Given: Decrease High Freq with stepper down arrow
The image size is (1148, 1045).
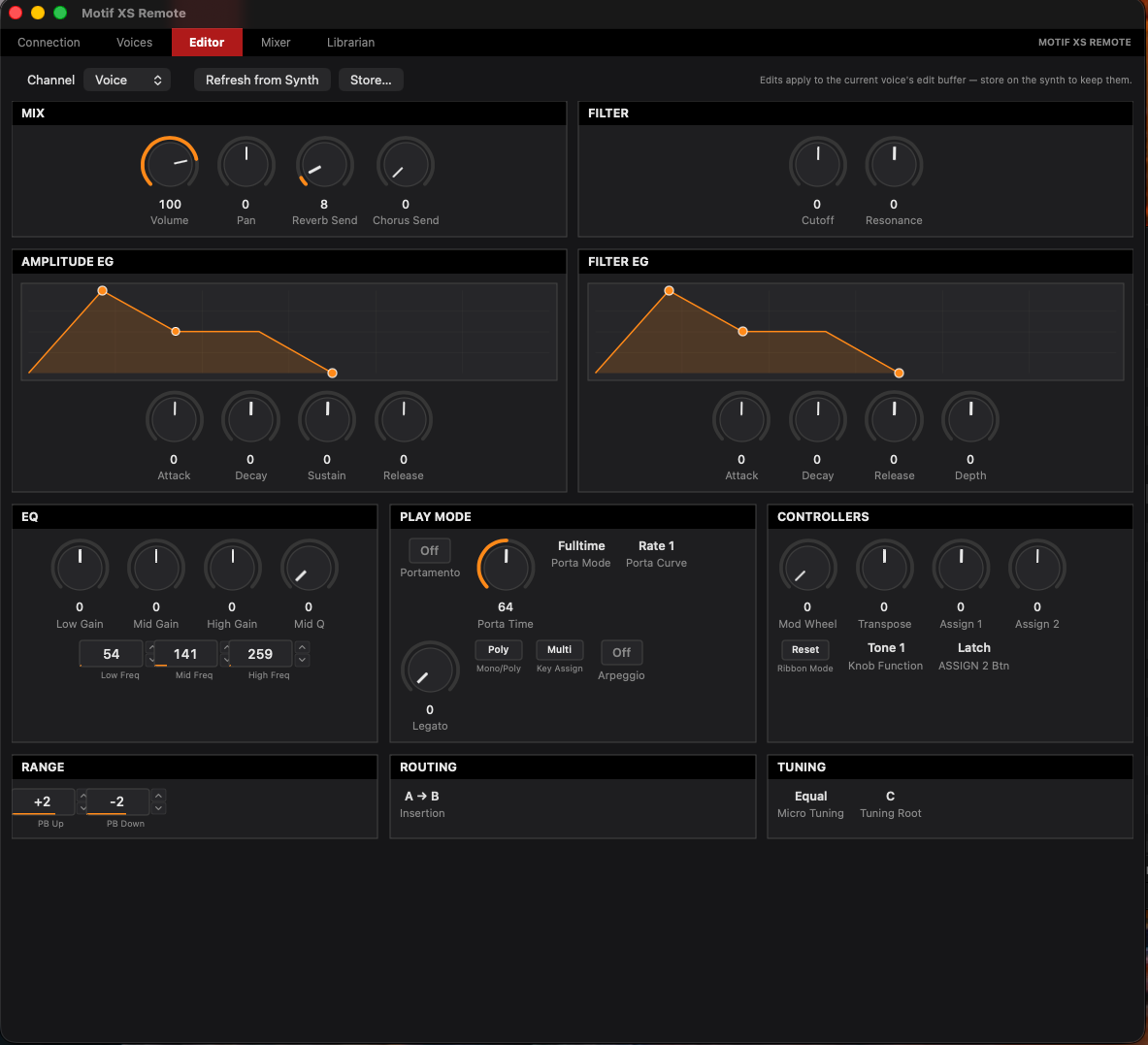Looking at the screenshot, I should pos(302,660).
